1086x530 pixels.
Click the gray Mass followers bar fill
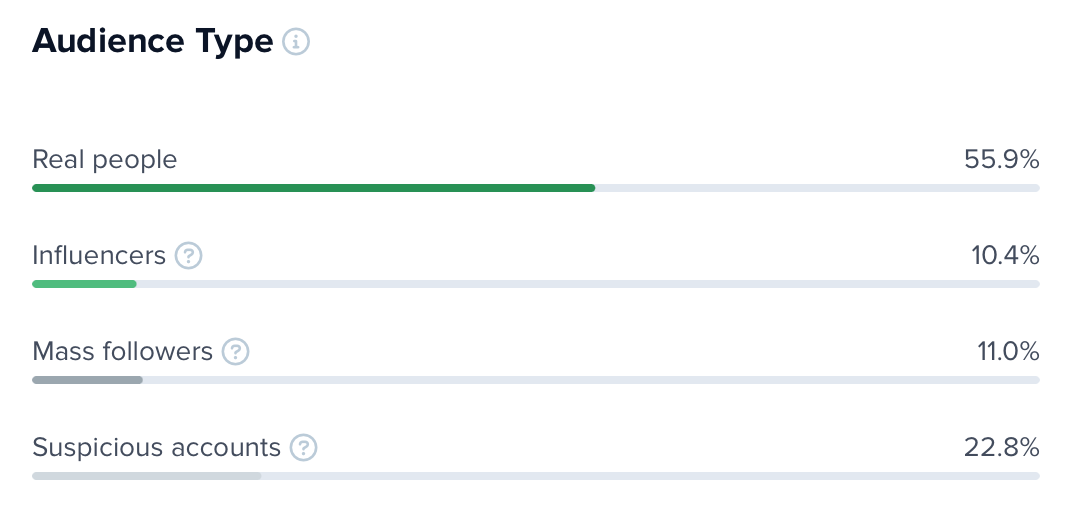tap(87, 380)
